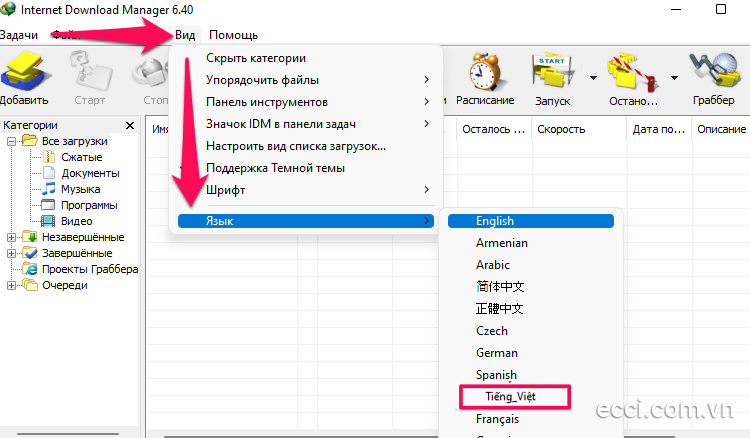Close the Категории side panel
Screen dimensions: 750x438
tap(130, 125)
